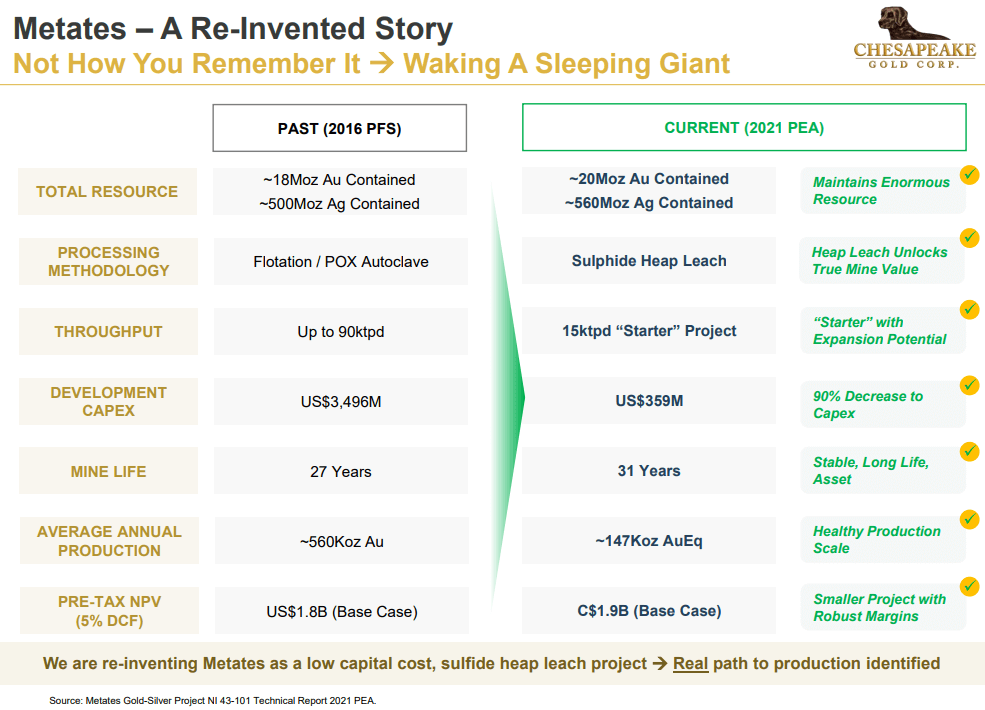Screen dimensions: 985x710
Task: Click the US$3,496M capex value
Action: click(x=340, y=401)
